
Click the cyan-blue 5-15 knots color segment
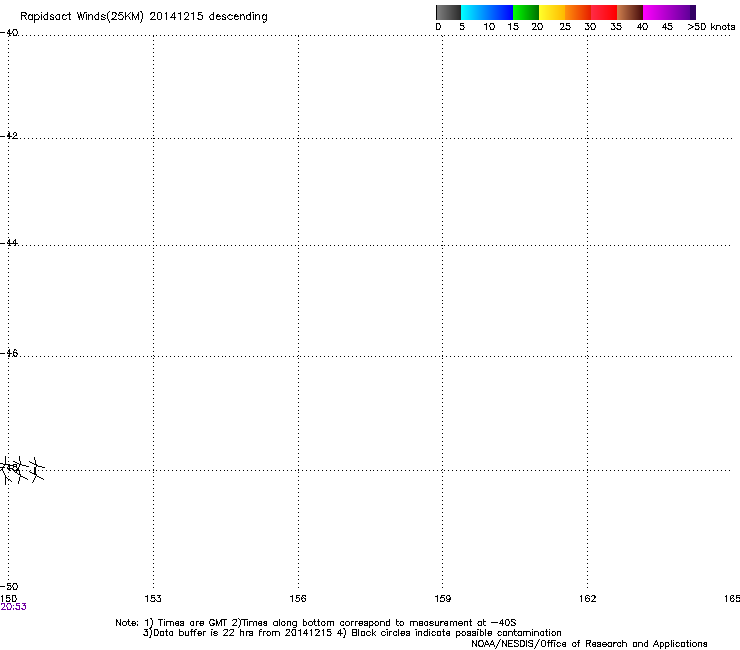click(x=487, y=12)
